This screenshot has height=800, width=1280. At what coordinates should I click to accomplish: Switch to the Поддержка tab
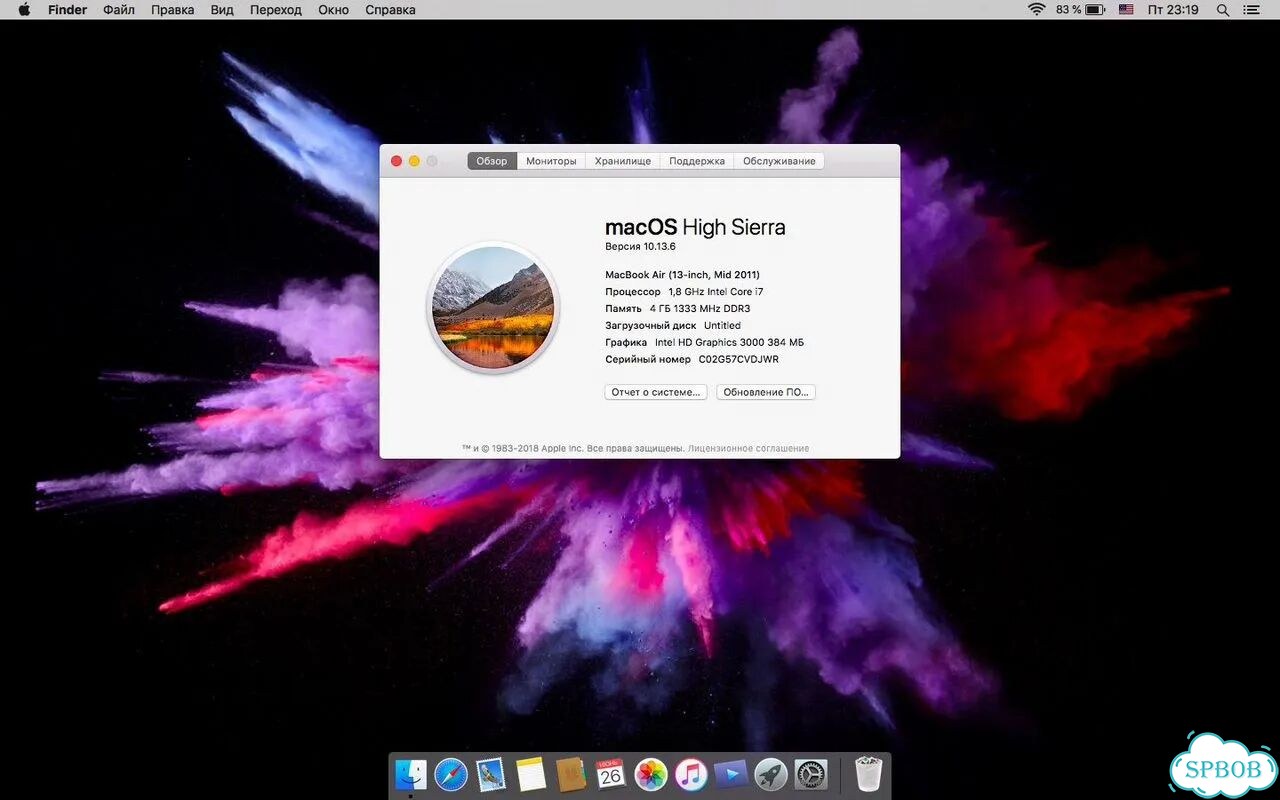coord(697,161)
